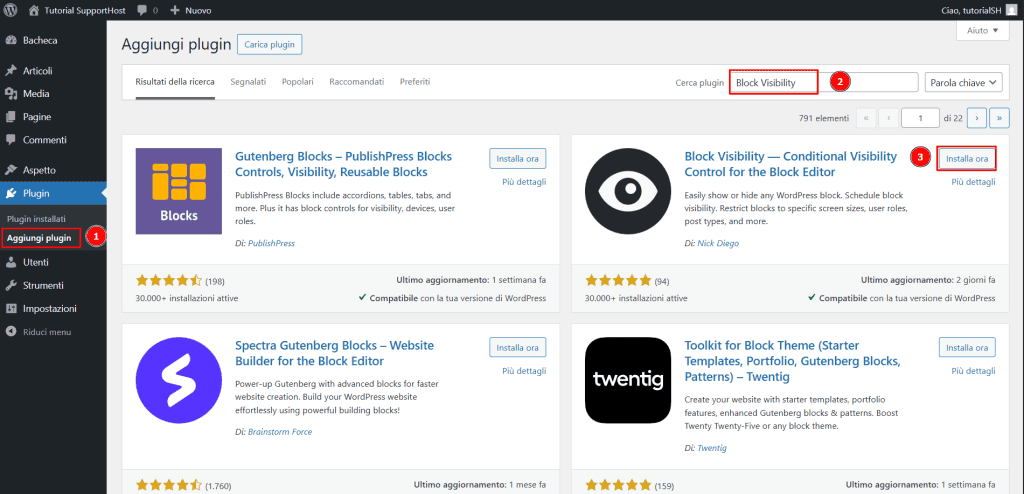Click the Media icon in sidebar
The width and height of the screenshot is (1024, 494).
click(11, 94)
